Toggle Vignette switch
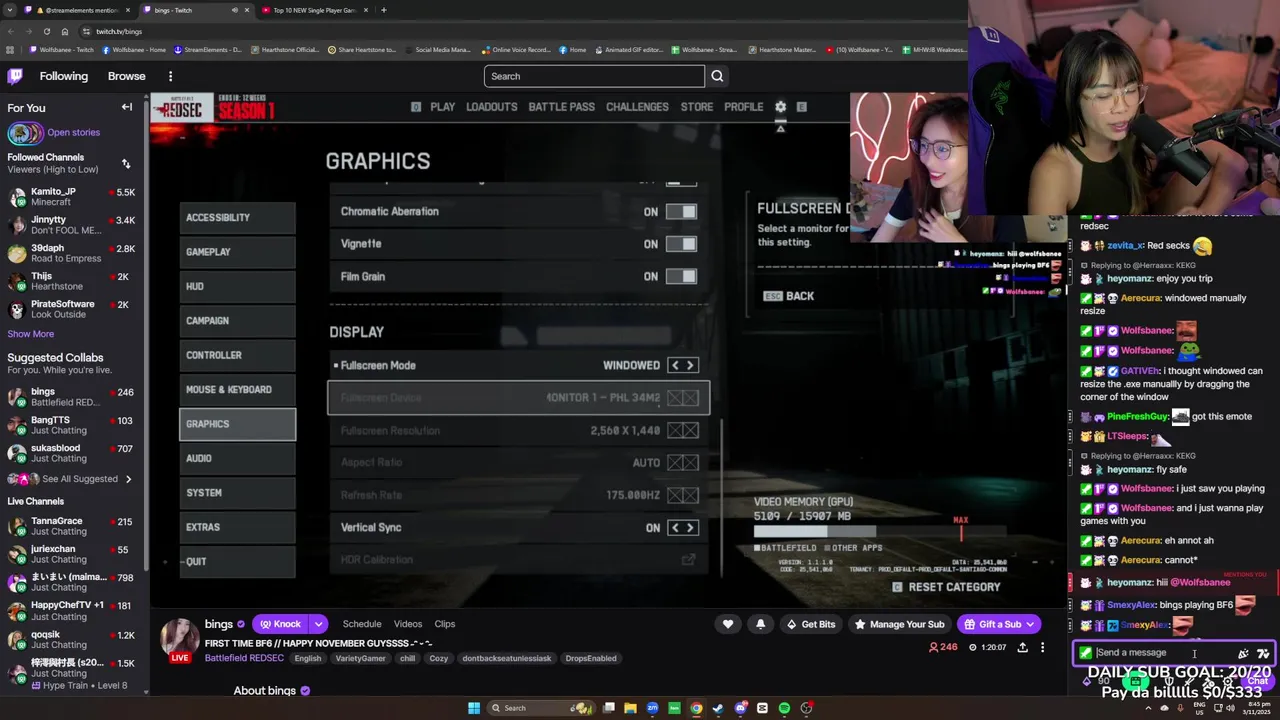 (x=681, y=244)
